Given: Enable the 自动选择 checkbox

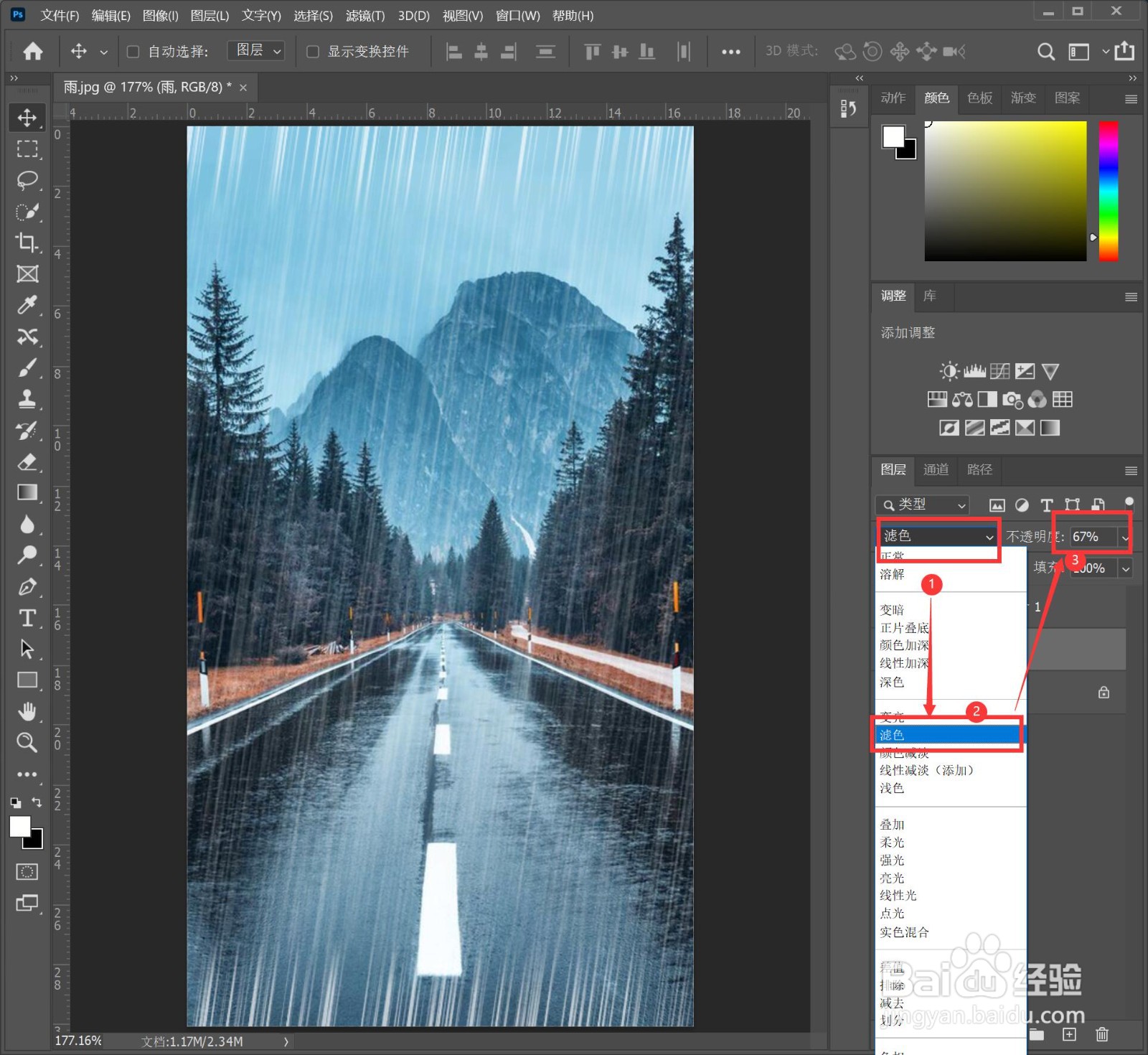Looking at the screenshot, I should click(133, 52).
